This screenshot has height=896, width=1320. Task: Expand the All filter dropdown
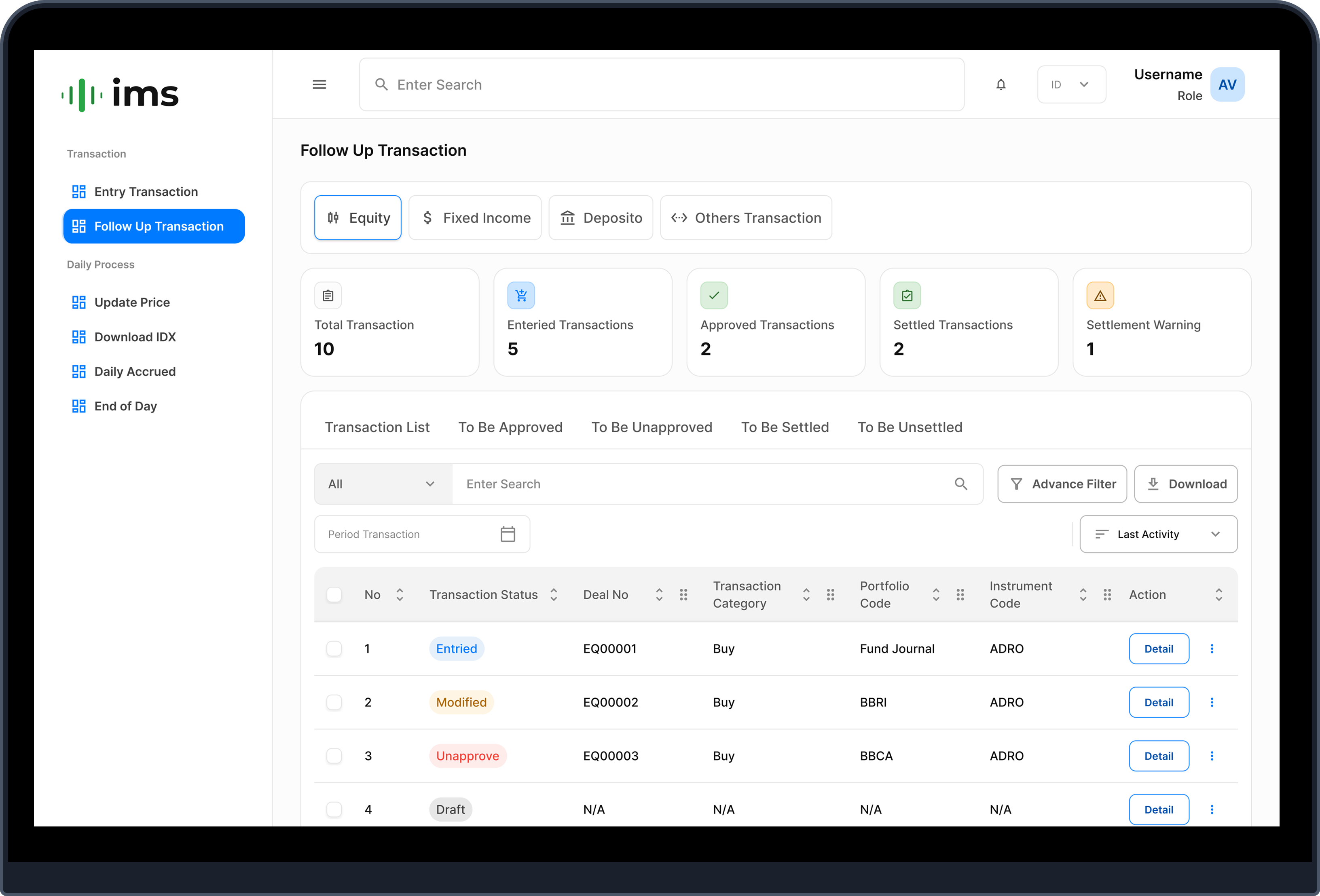click(x=382, y=484)
